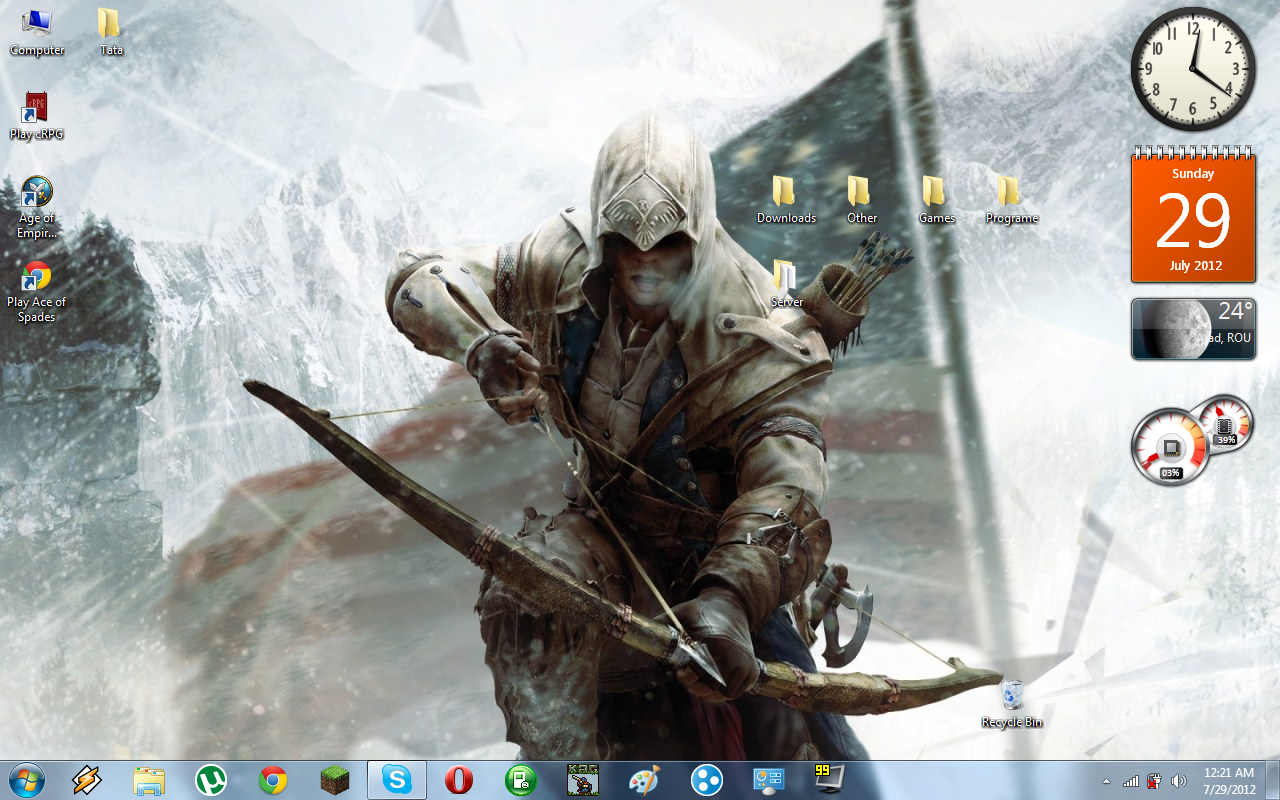
Task: Click the calendar gadget showing Sunday 29
Action: coord(1193,214)
